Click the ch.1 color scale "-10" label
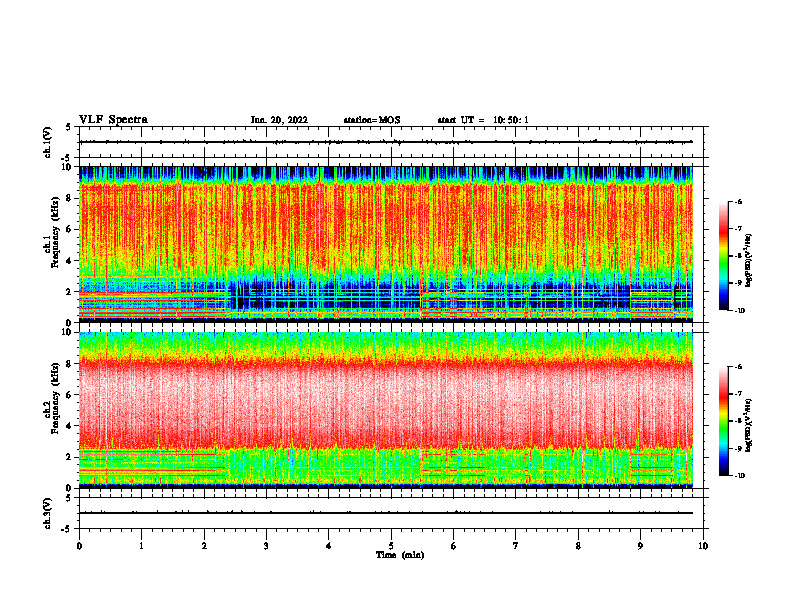 pos(740,311)
